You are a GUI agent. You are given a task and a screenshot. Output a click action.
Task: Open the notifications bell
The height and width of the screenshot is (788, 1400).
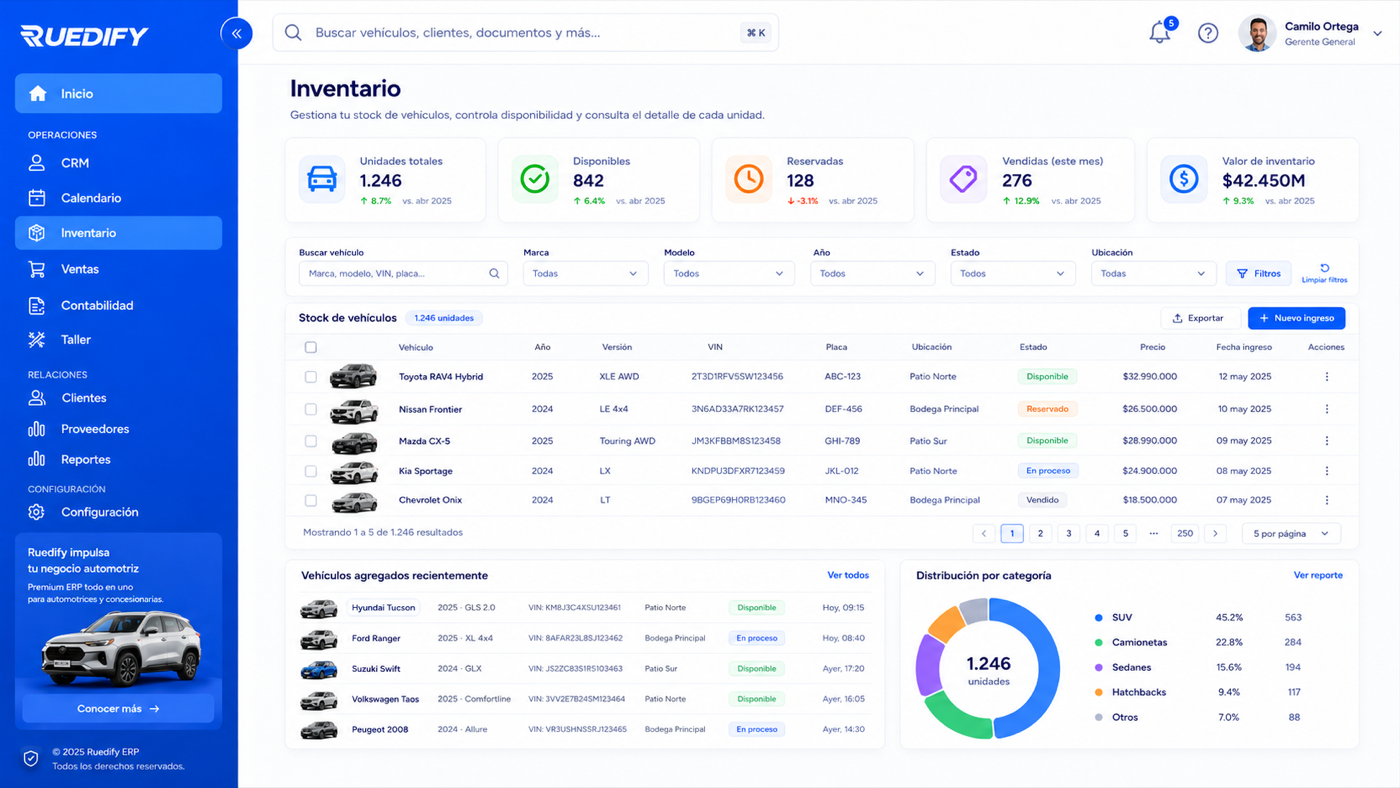[x=1160, y=33]
